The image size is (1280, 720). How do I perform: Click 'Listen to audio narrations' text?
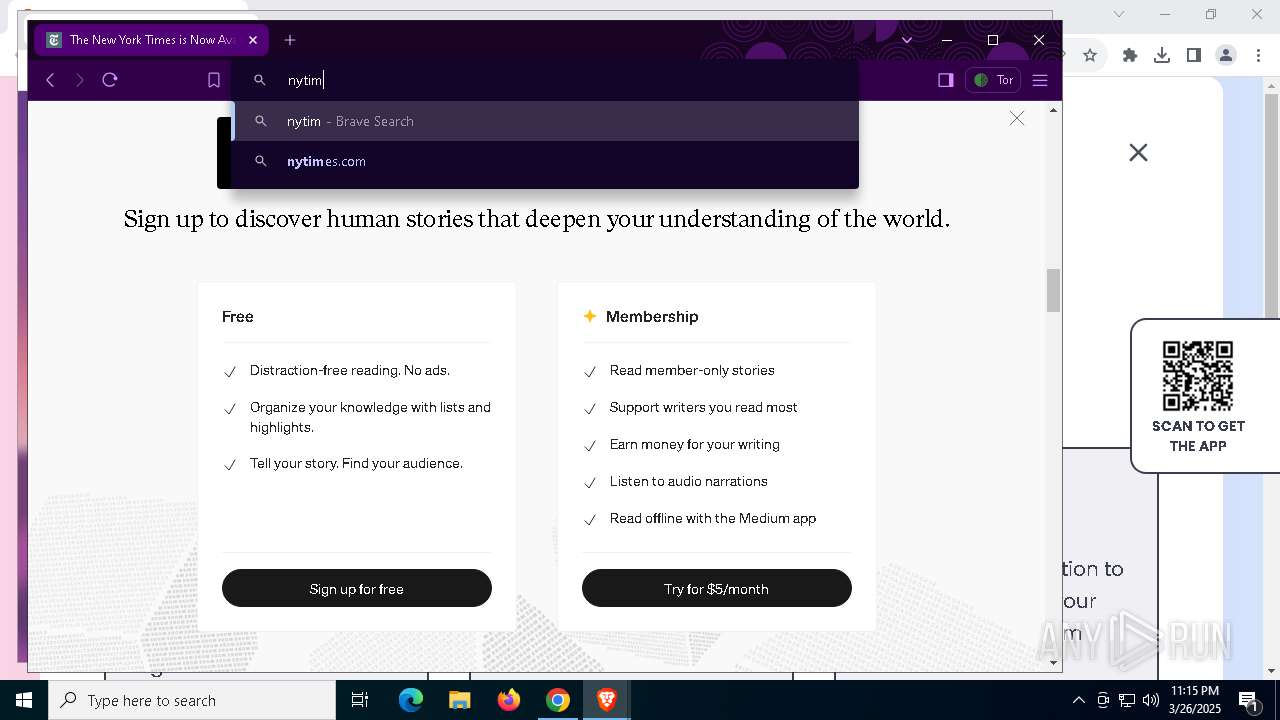click(x=689, y=481)
